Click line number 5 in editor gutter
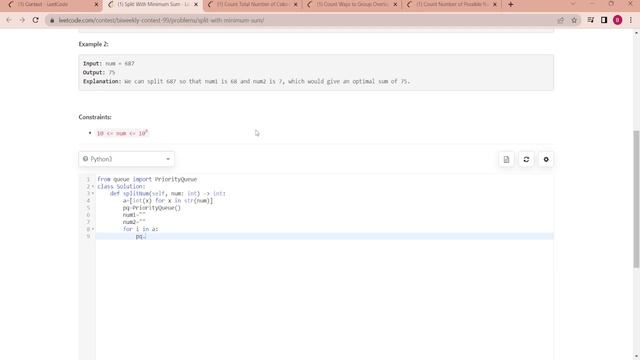Viewport: 640px width, 360px height. [x=88, y=208]
